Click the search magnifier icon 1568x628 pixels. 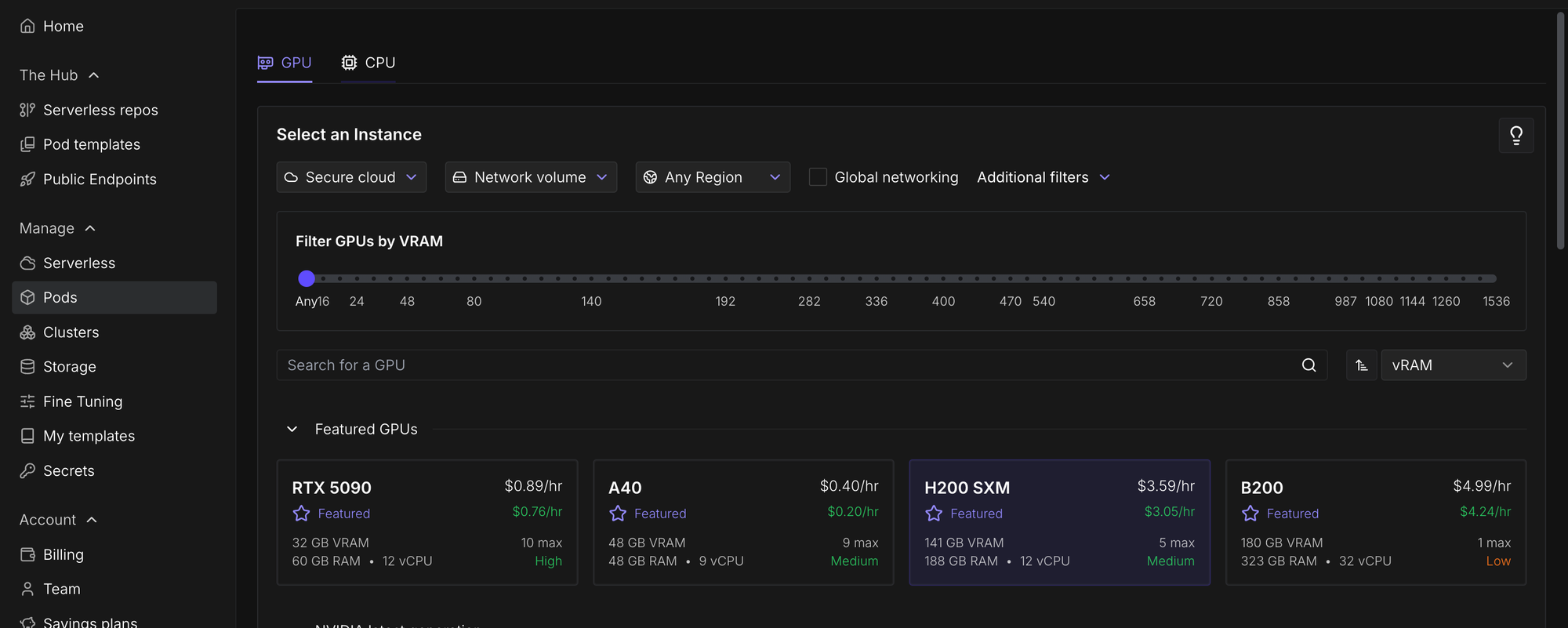(x=1308, y=365)
